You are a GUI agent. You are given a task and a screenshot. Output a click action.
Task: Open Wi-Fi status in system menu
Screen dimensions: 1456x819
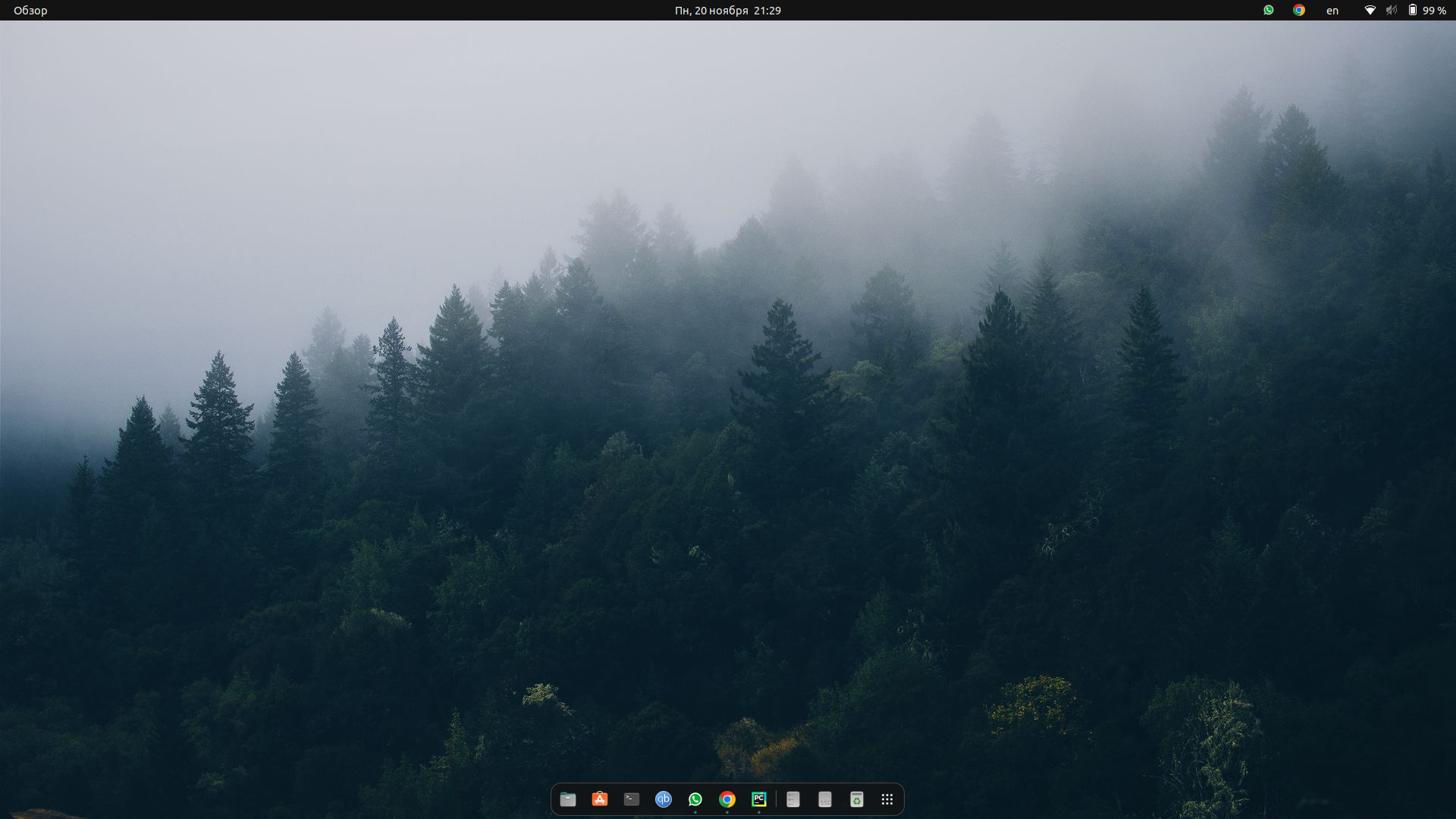[x=1370, y=11]
